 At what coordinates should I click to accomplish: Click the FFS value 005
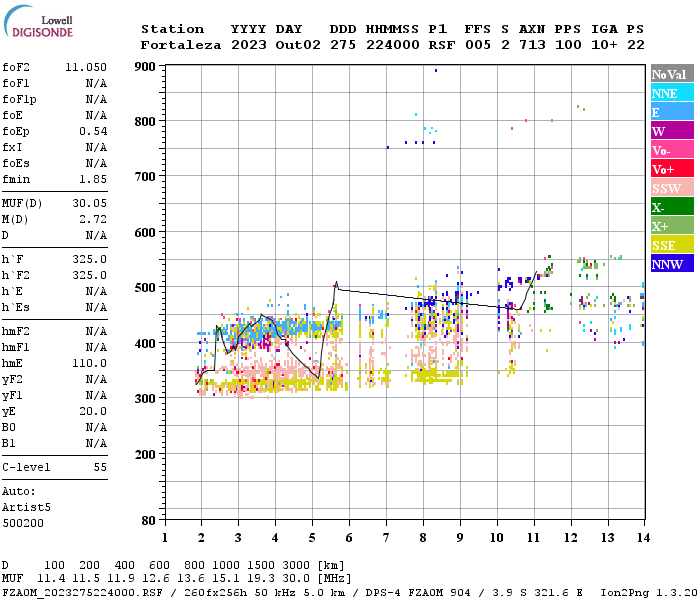(478, 45)
